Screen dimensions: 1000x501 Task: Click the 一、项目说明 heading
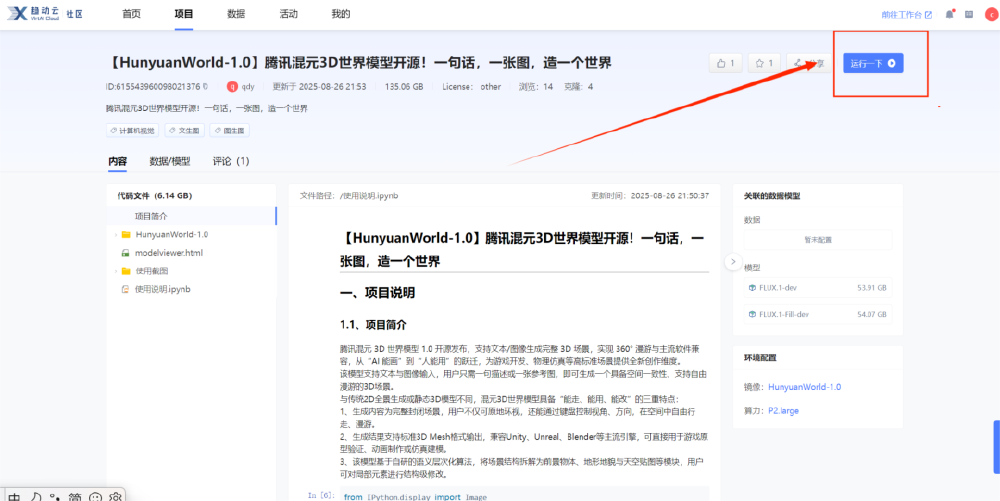378,293
